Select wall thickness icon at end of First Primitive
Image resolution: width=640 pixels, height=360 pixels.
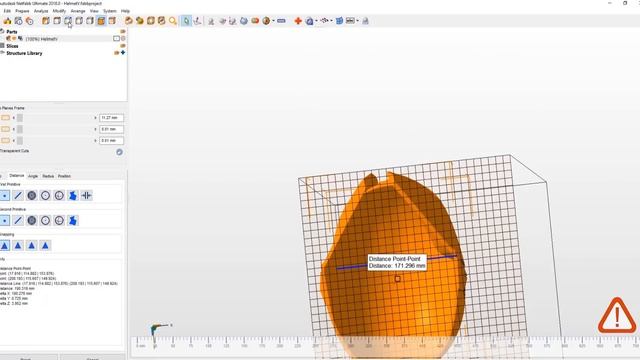click(87, 196)
